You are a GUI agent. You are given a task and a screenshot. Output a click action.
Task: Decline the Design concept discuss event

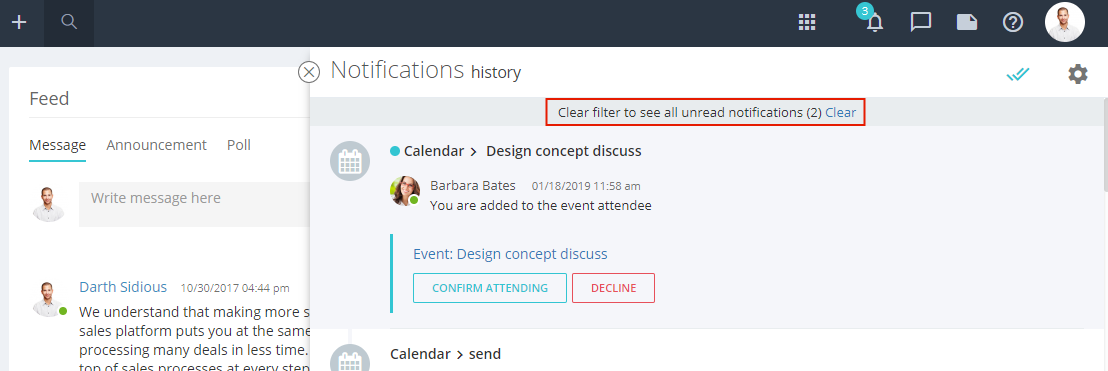click(613, 288)
